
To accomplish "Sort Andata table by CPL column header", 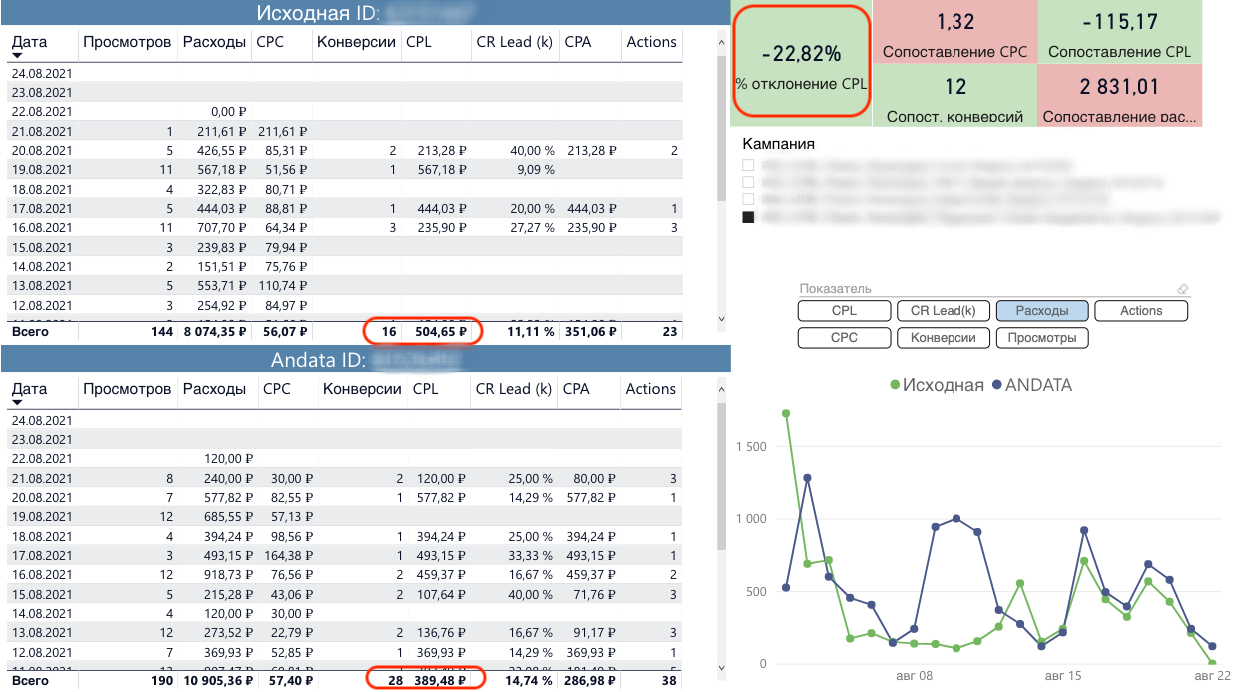I will (x=425, y=389).
